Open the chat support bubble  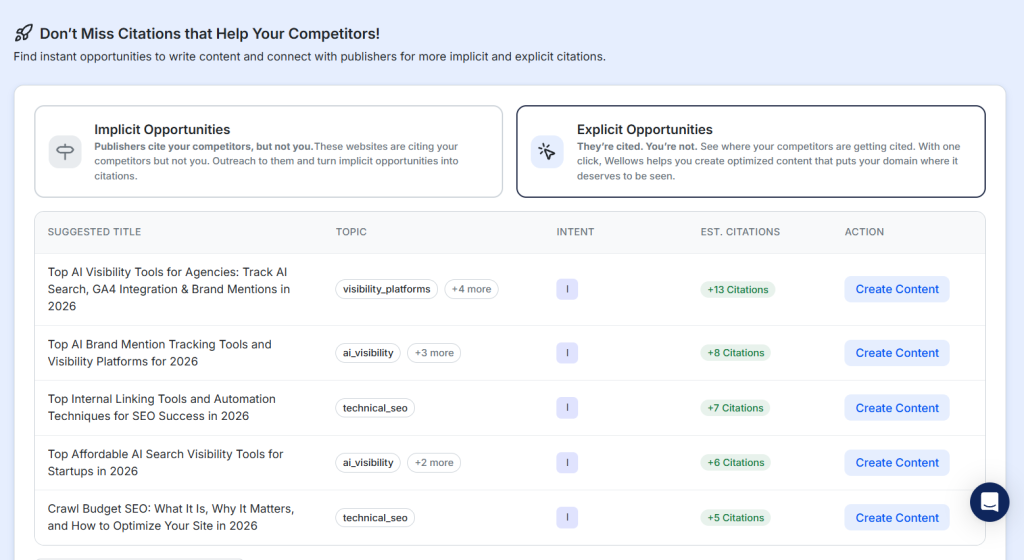(989, 502)
